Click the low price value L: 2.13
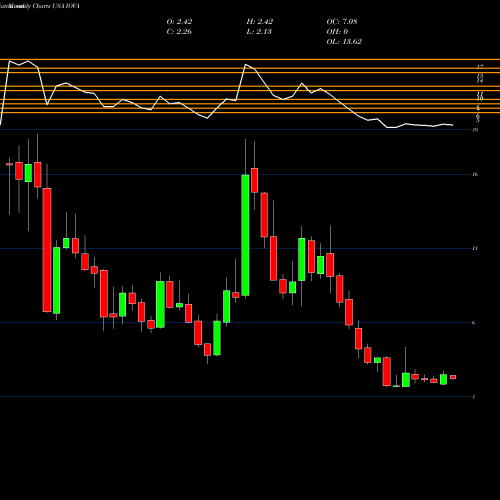The height and width of the screenshot is (500, 500). click(x=259, y=32)
